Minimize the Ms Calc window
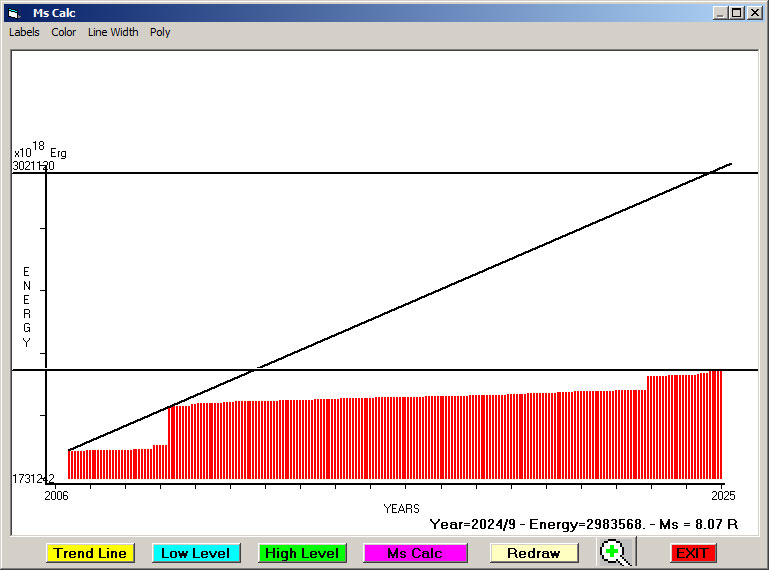 (x=720, y=13)
